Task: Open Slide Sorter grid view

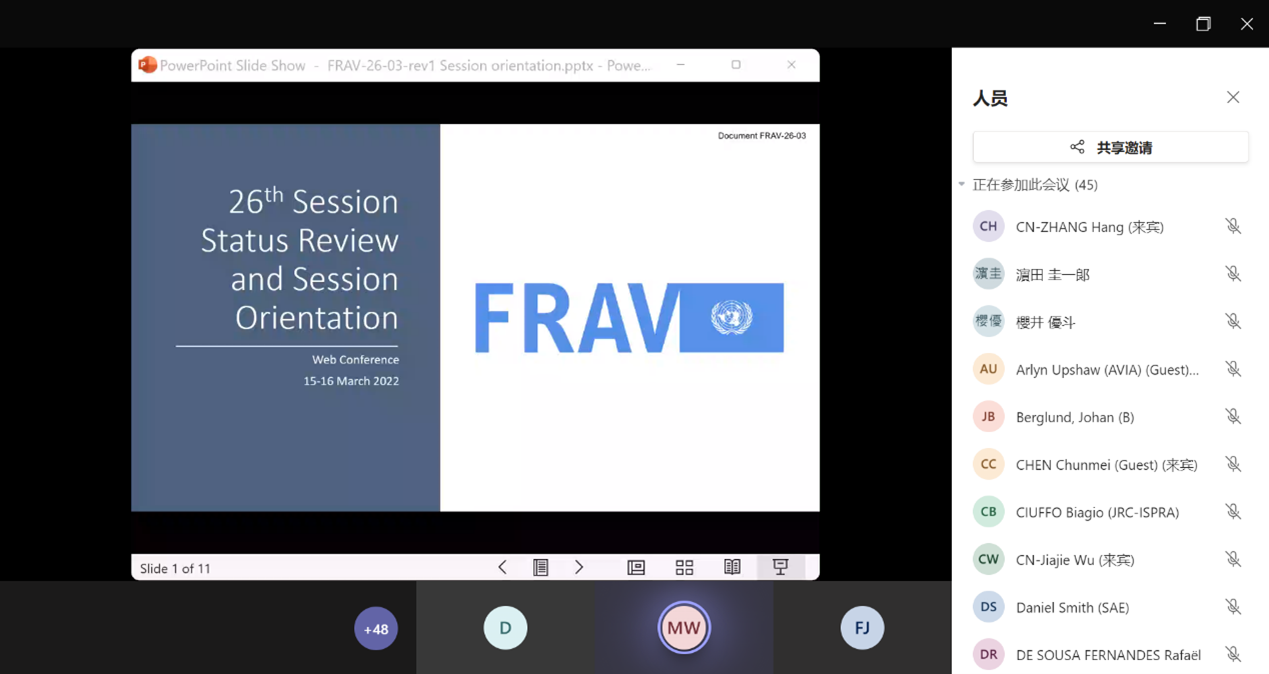Action: point(684,568)
